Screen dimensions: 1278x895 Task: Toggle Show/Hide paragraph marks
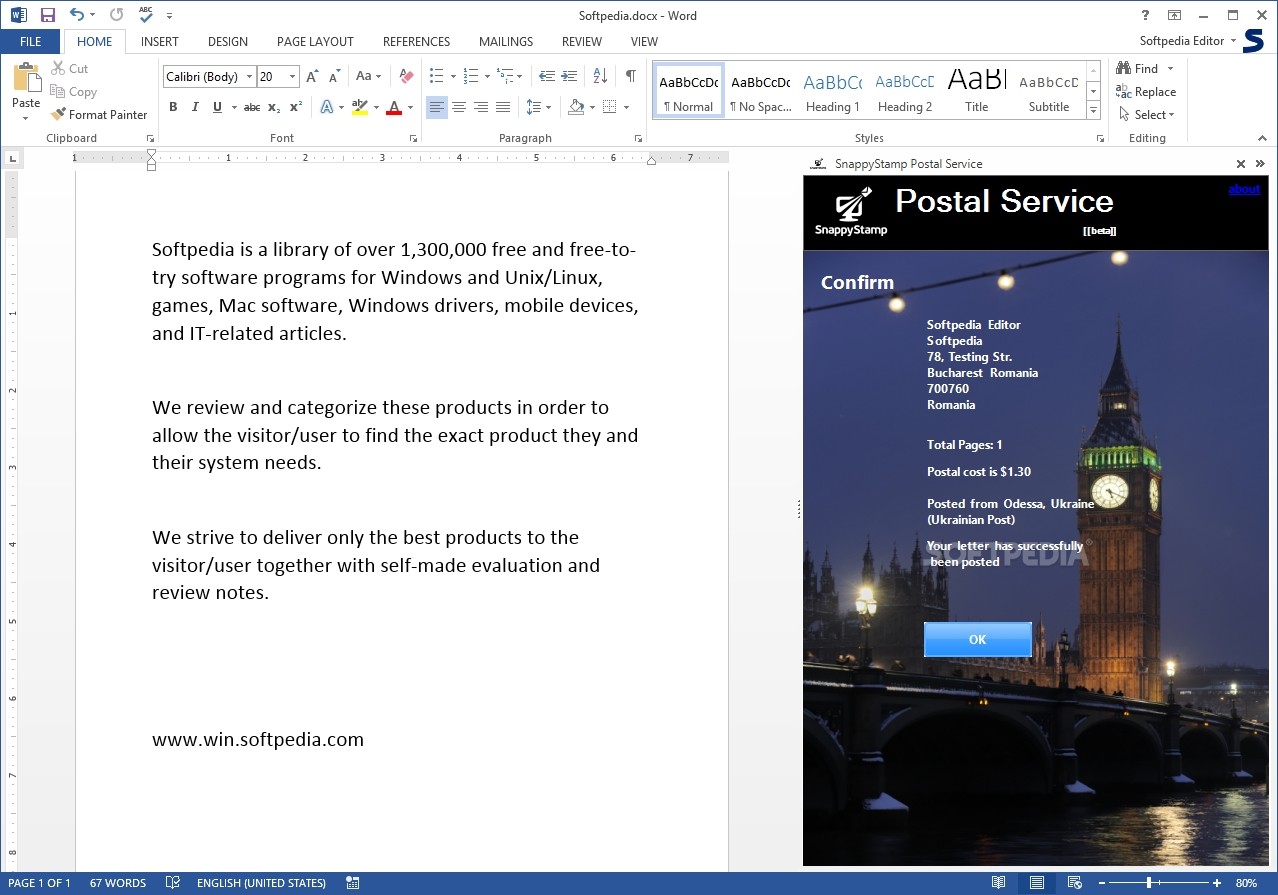click(x=630, y=76)
